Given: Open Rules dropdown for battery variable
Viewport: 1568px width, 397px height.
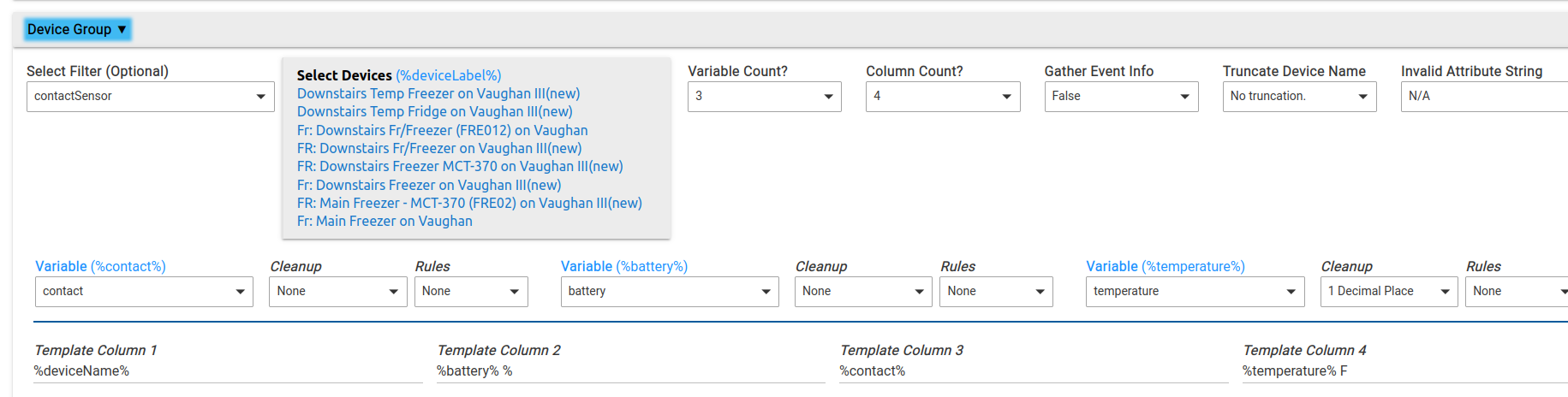Looking at the screenshot, I should point(997,292).
